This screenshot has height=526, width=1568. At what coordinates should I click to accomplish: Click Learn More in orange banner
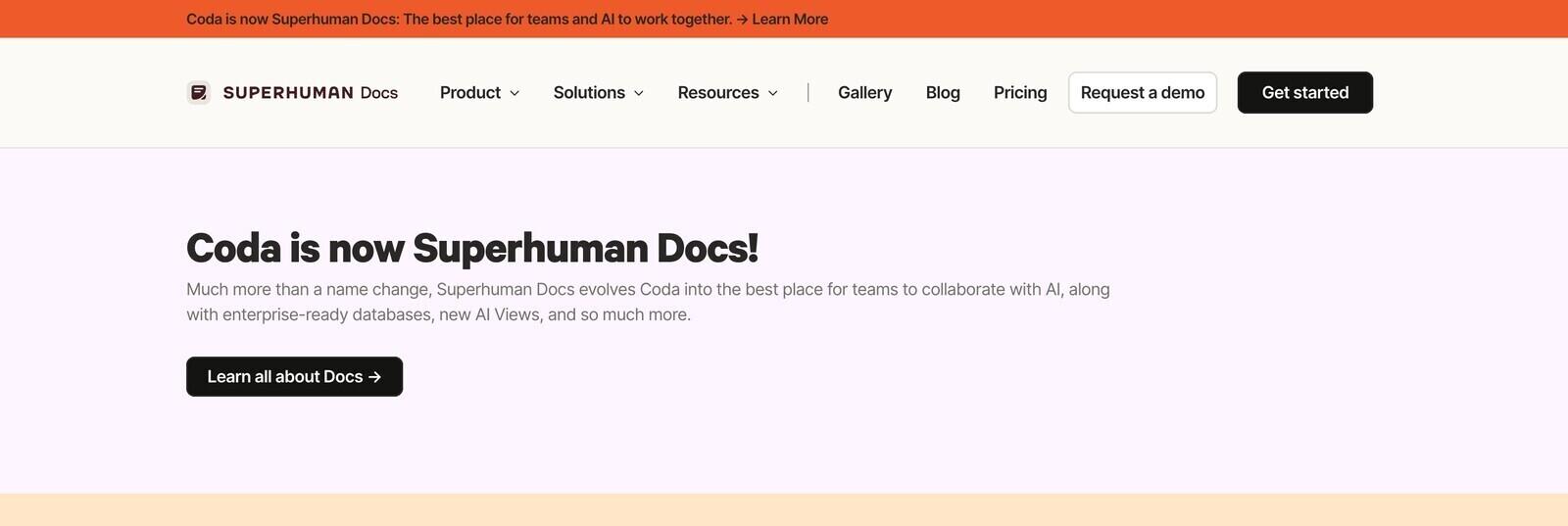click(x=790, y=19)
